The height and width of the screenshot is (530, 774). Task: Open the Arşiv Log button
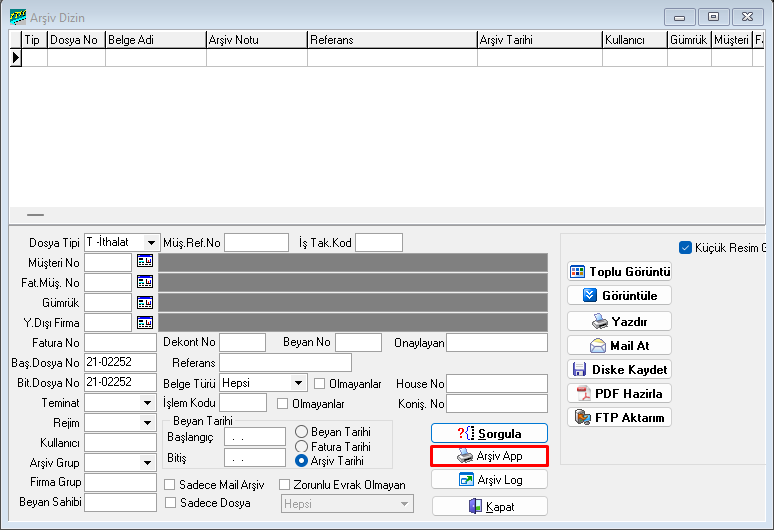tap(489, 480)
